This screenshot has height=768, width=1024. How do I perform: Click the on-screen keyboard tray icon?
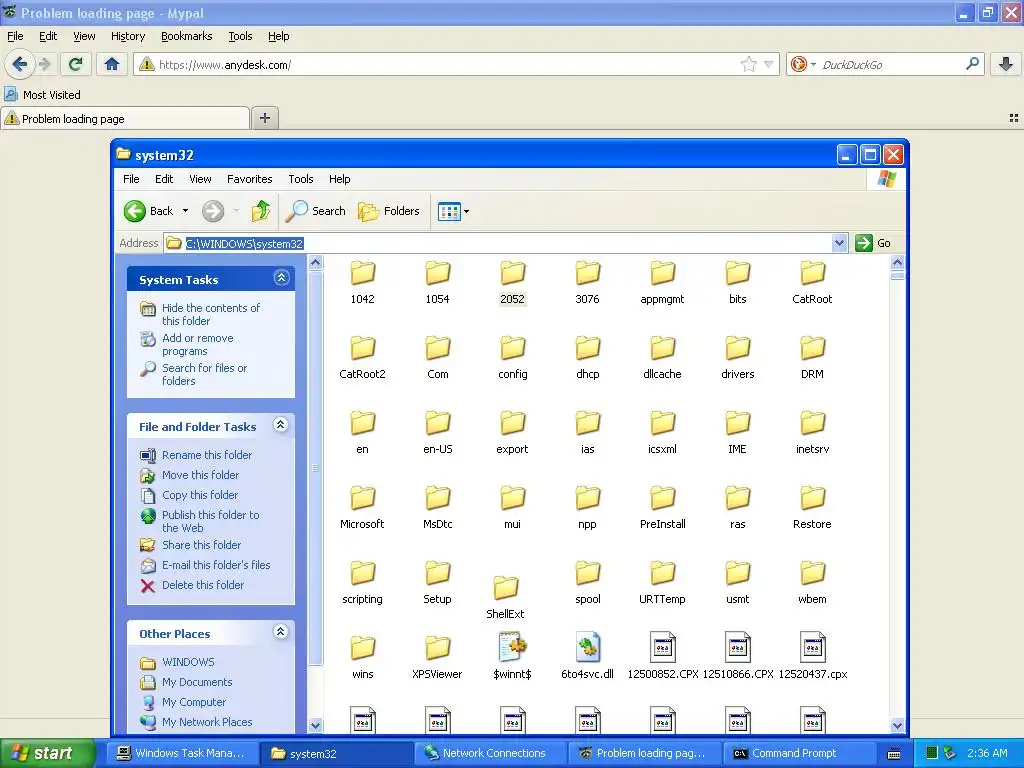pos(895,754)
